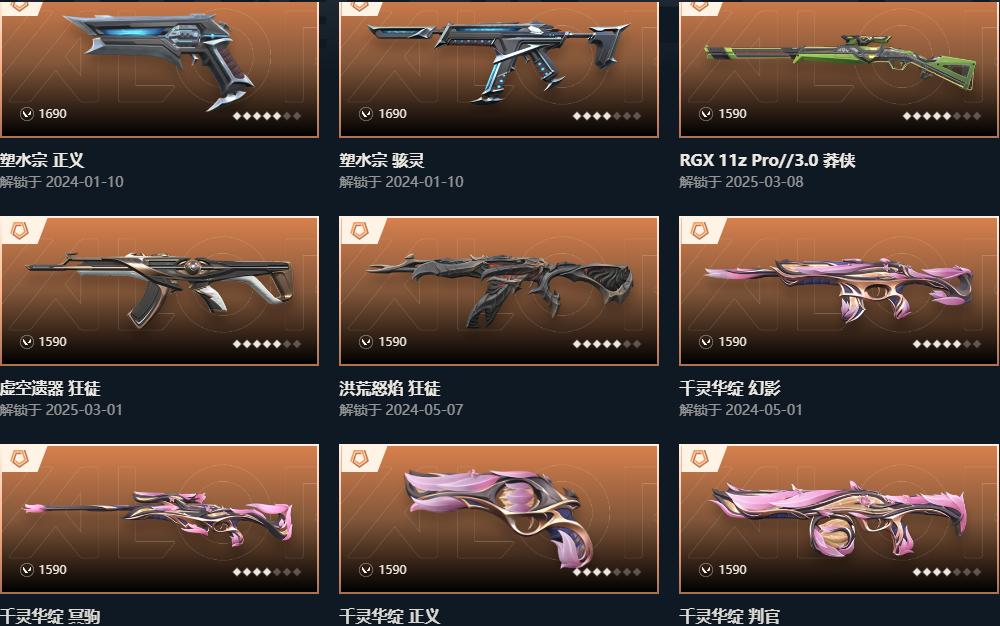Click the 1590 price on 千灵华绽 冥驹 card
Image resolution: width=1000 pixels, height=626 pixels.
pos(52,570)
